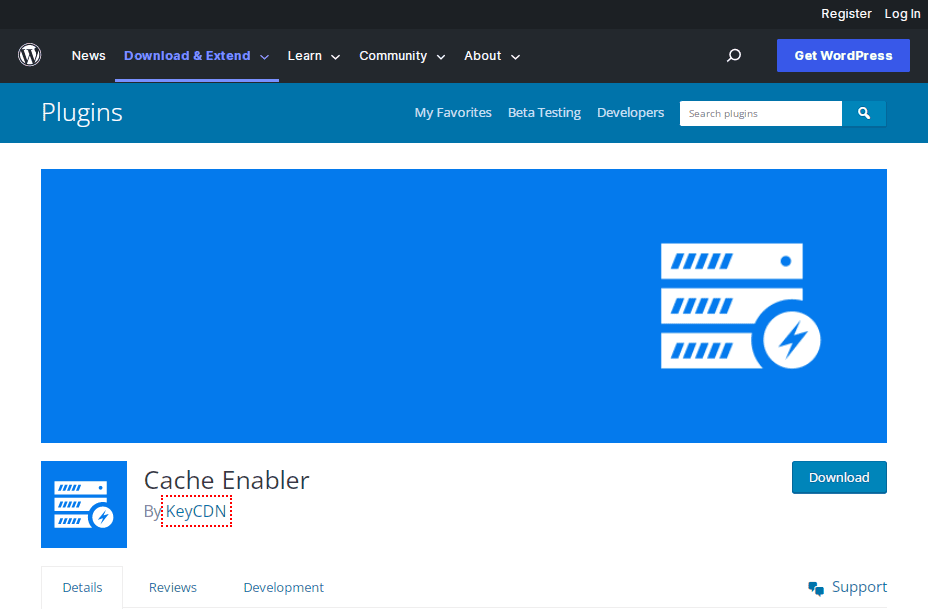Switch to the Development tab

click(283, 587)
